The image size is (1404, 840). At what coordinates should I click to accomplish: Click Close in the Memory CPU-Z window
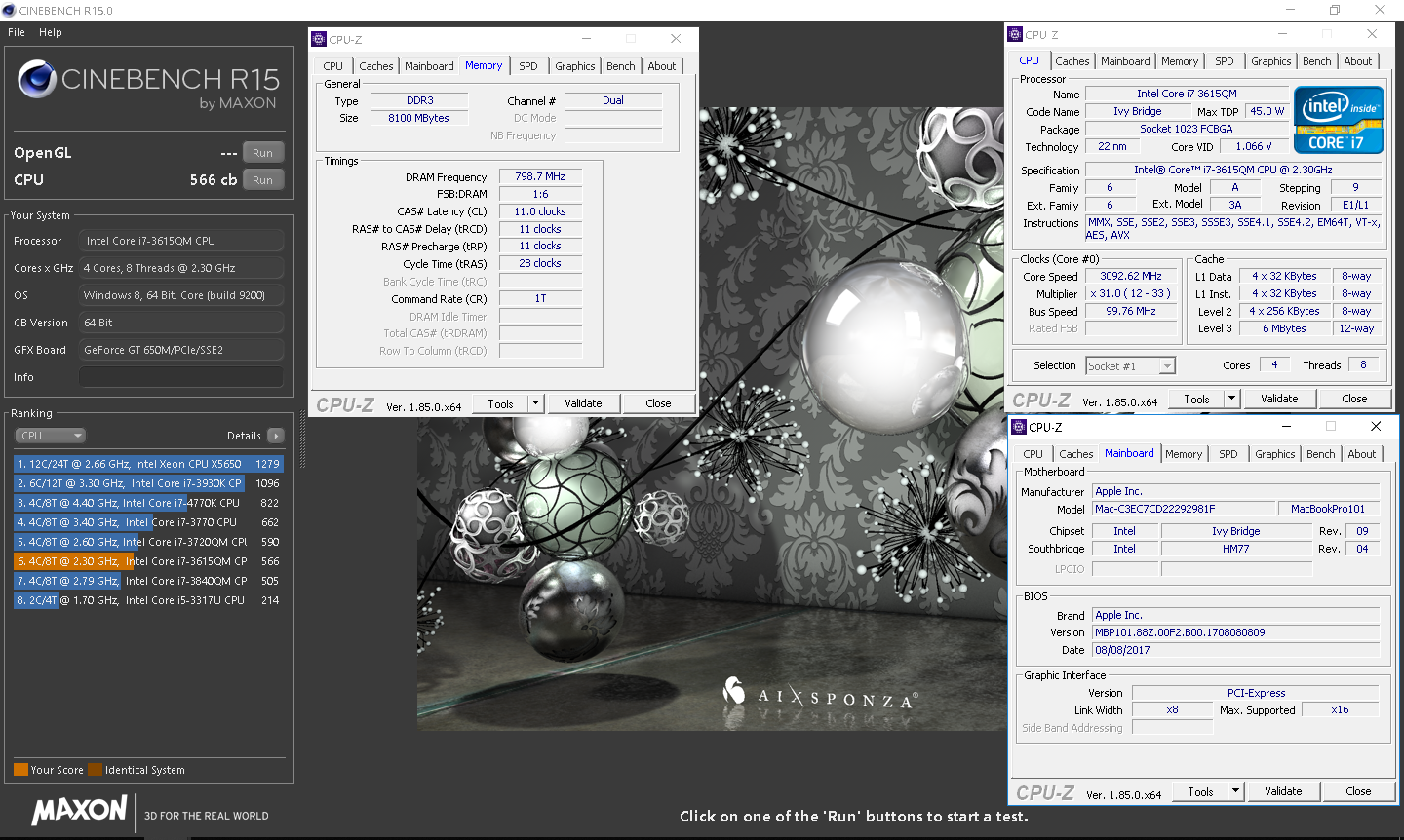pyautogui.click(x=658, y=403)
